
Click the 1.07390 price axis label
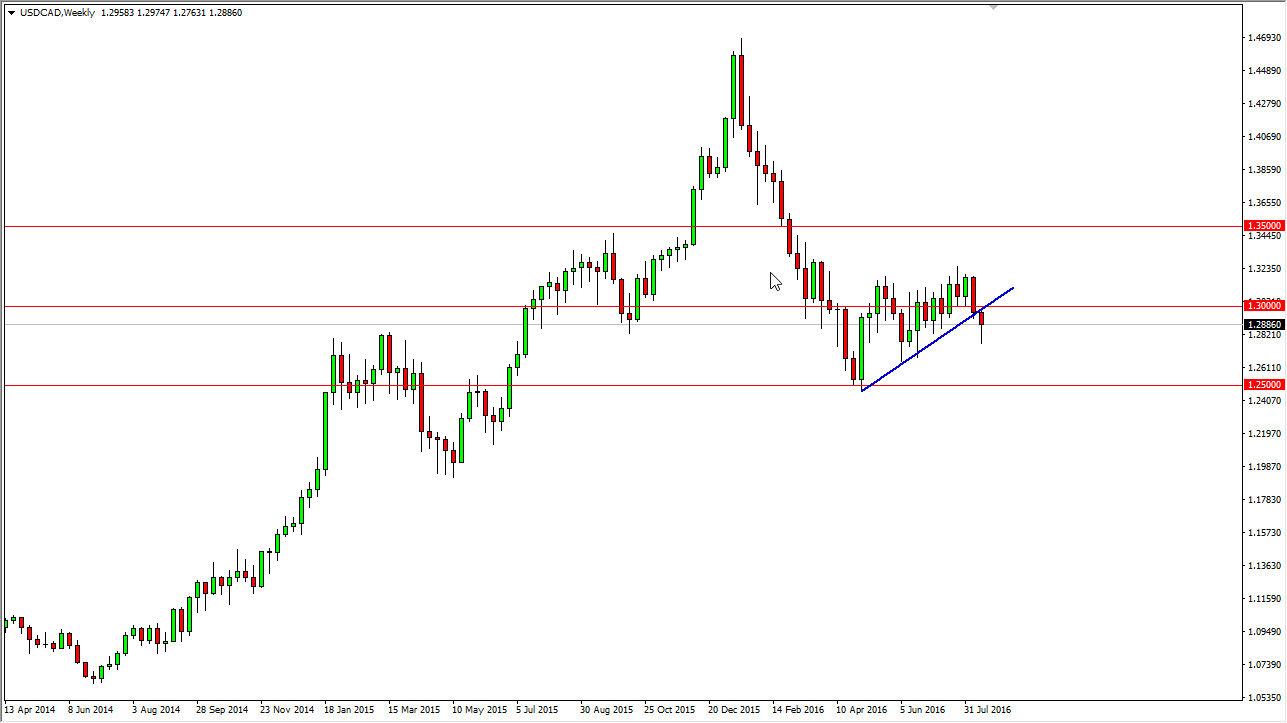1265,665
